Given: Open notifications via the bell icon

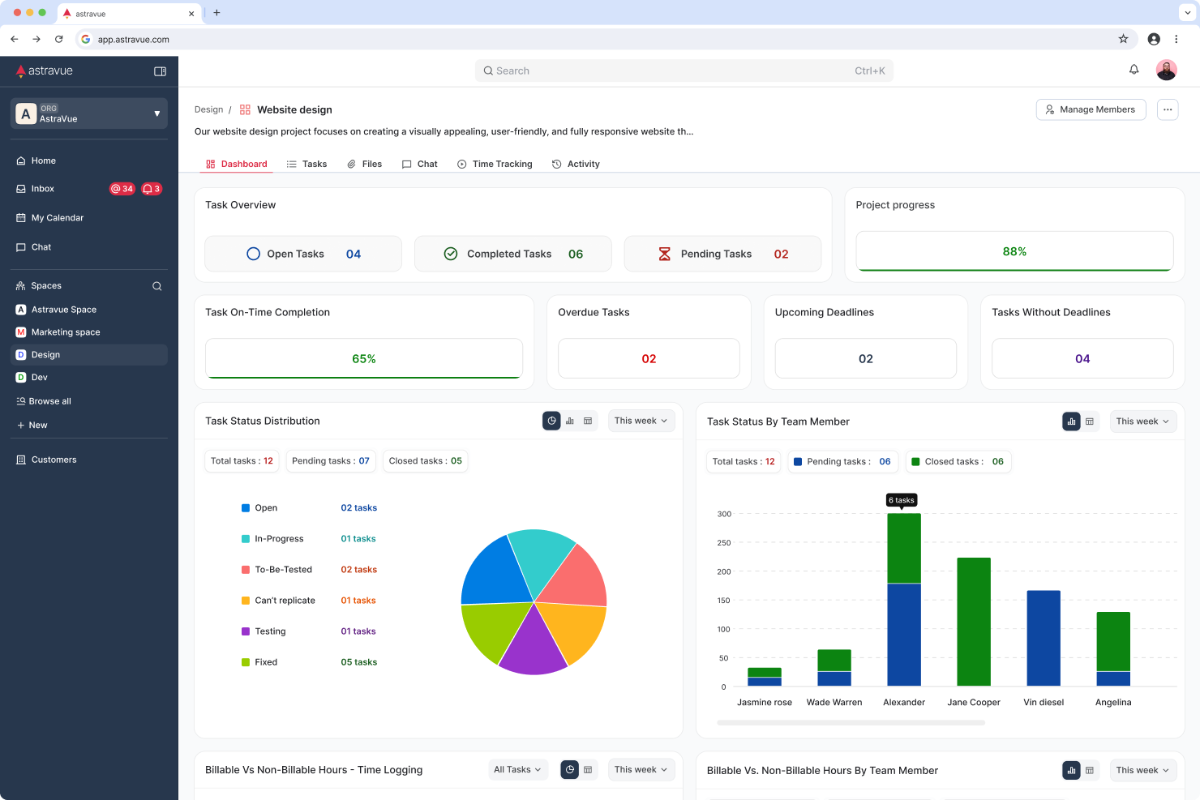Looking at the screenshot, I should pyautogui.click(x=1134, y=70).
